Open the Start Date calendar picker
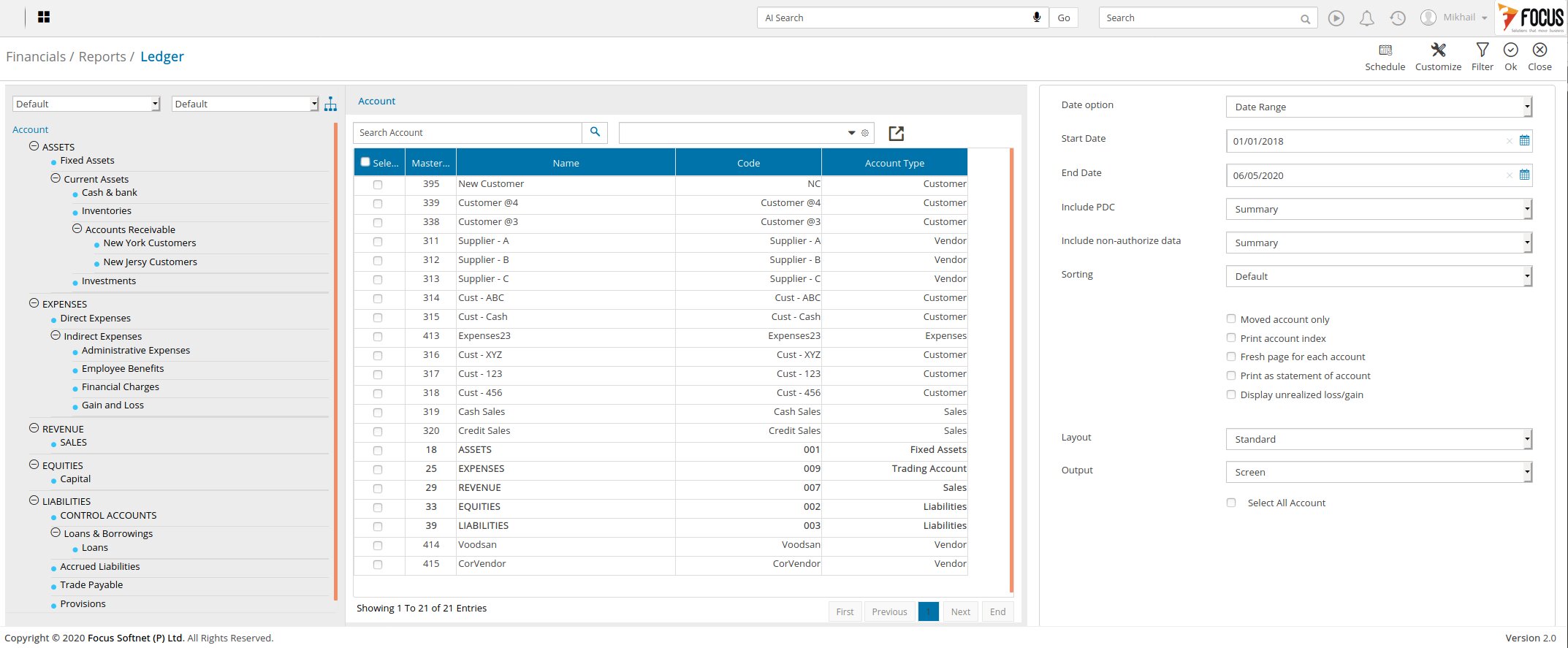 point(1524,141)
